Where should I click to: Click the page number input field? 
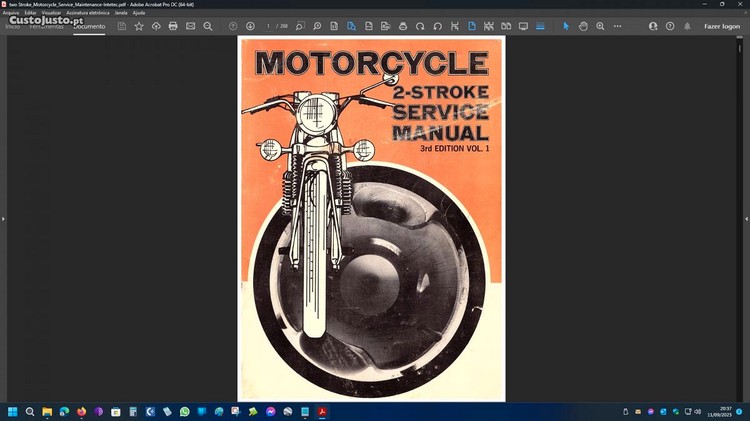click(x=269, y=26)
